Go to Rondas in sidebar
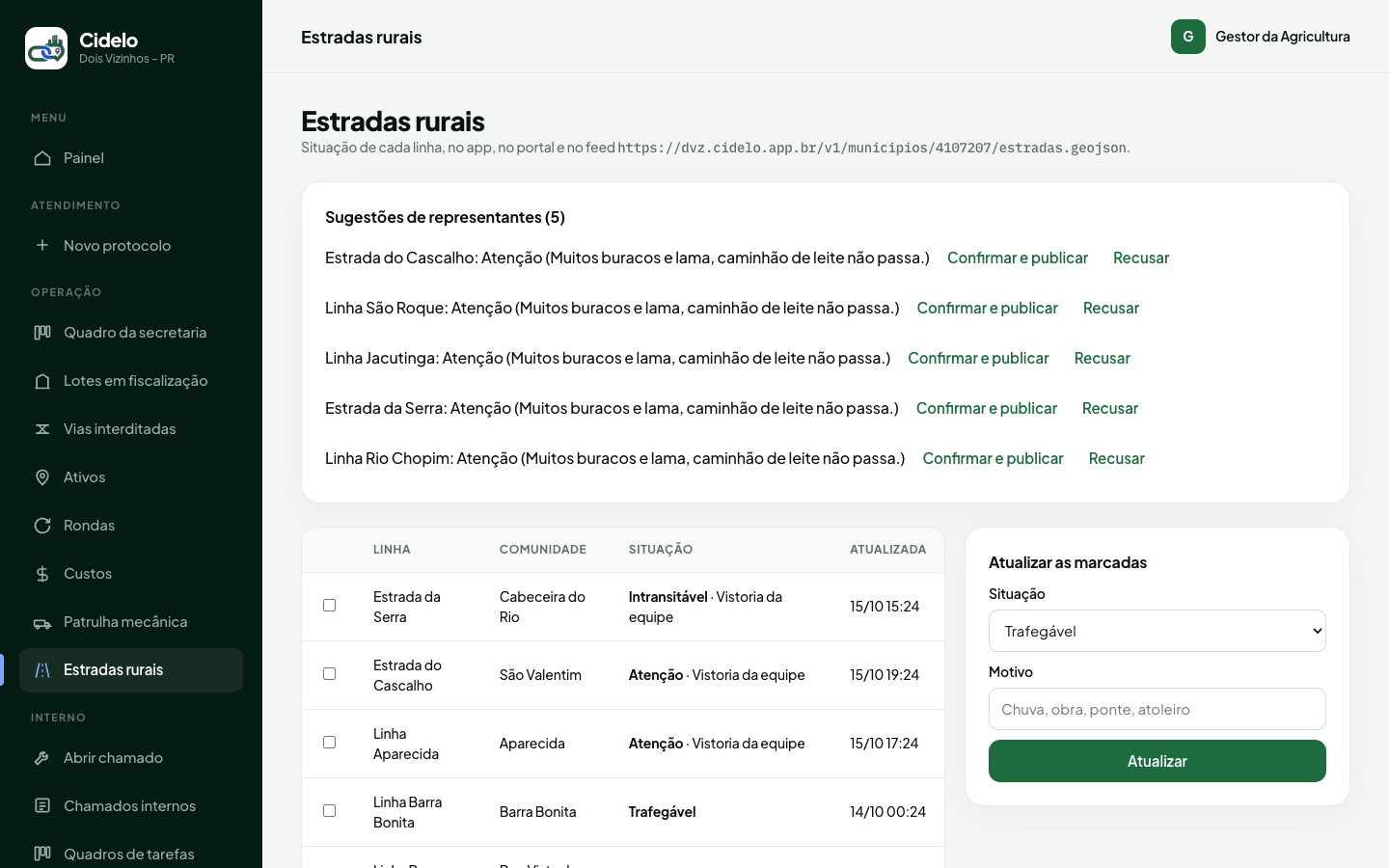This screenshot has width=1389, height=868. point(131,526)
